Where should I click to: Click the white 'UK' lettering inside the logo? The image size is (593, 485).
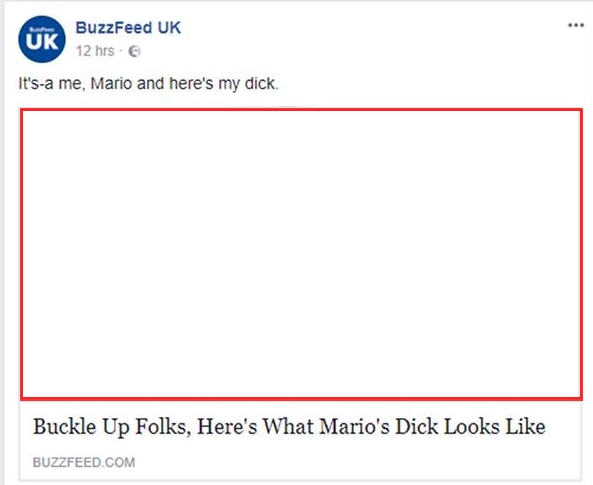pos(42,42)
